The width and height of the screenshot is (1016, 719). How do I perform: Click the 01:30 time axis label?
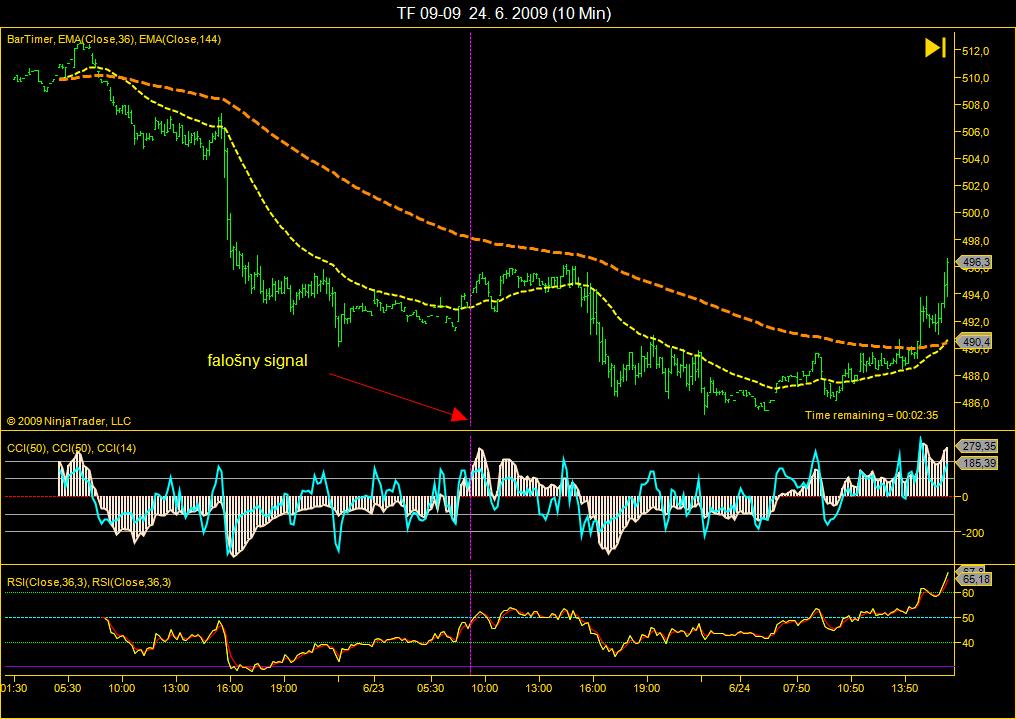tap(14, 688)
